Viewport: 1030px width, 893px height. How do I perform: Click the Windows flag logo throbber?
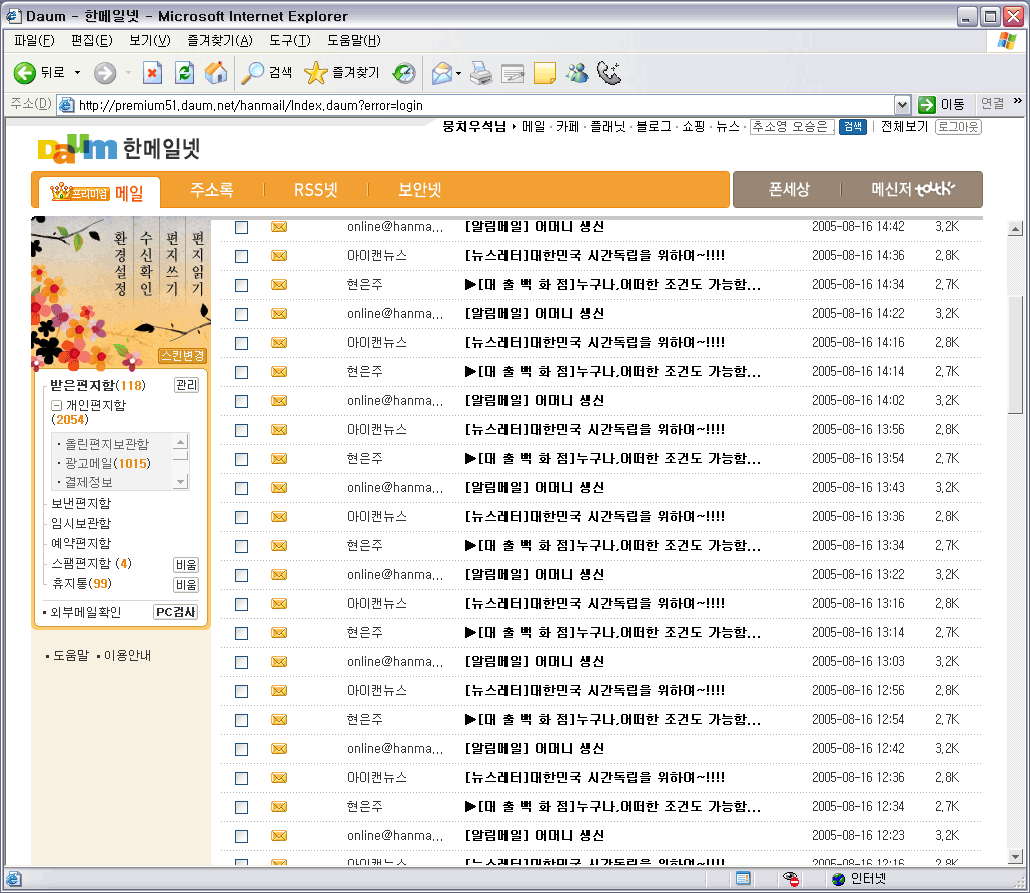(x=1006, y=41)
